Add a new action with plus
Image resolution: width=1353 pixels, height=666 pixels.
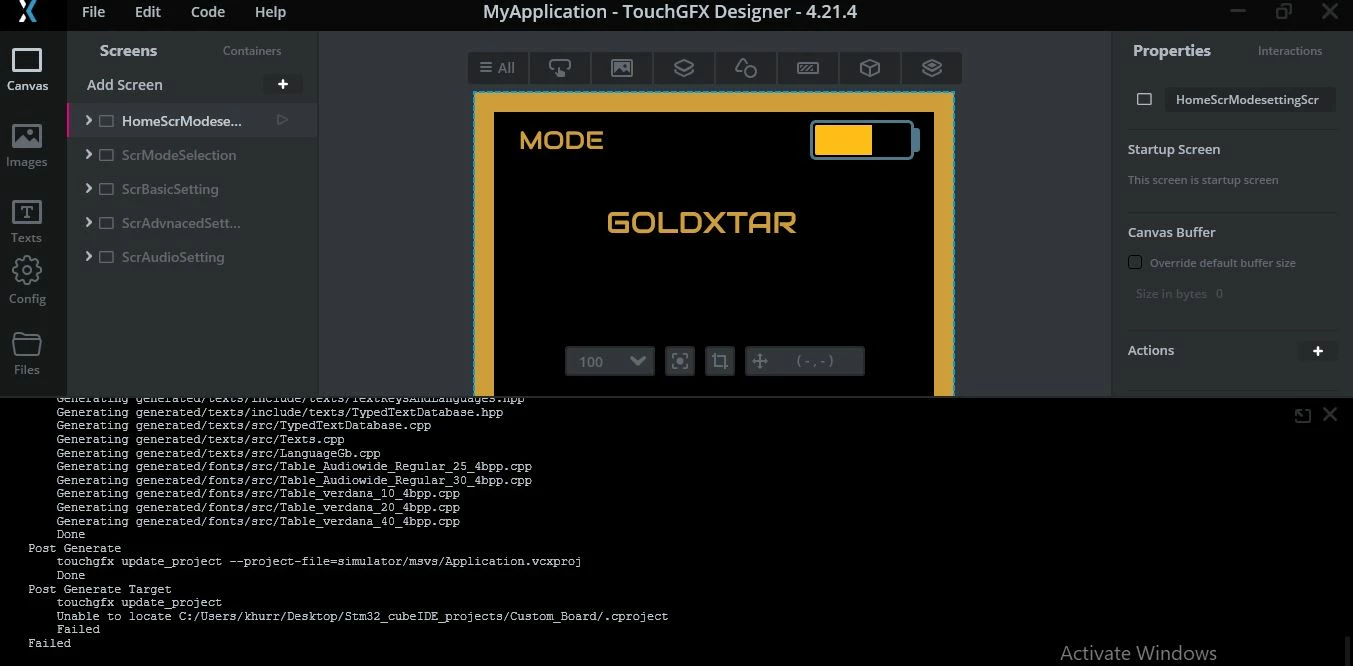click(1318, 351)
